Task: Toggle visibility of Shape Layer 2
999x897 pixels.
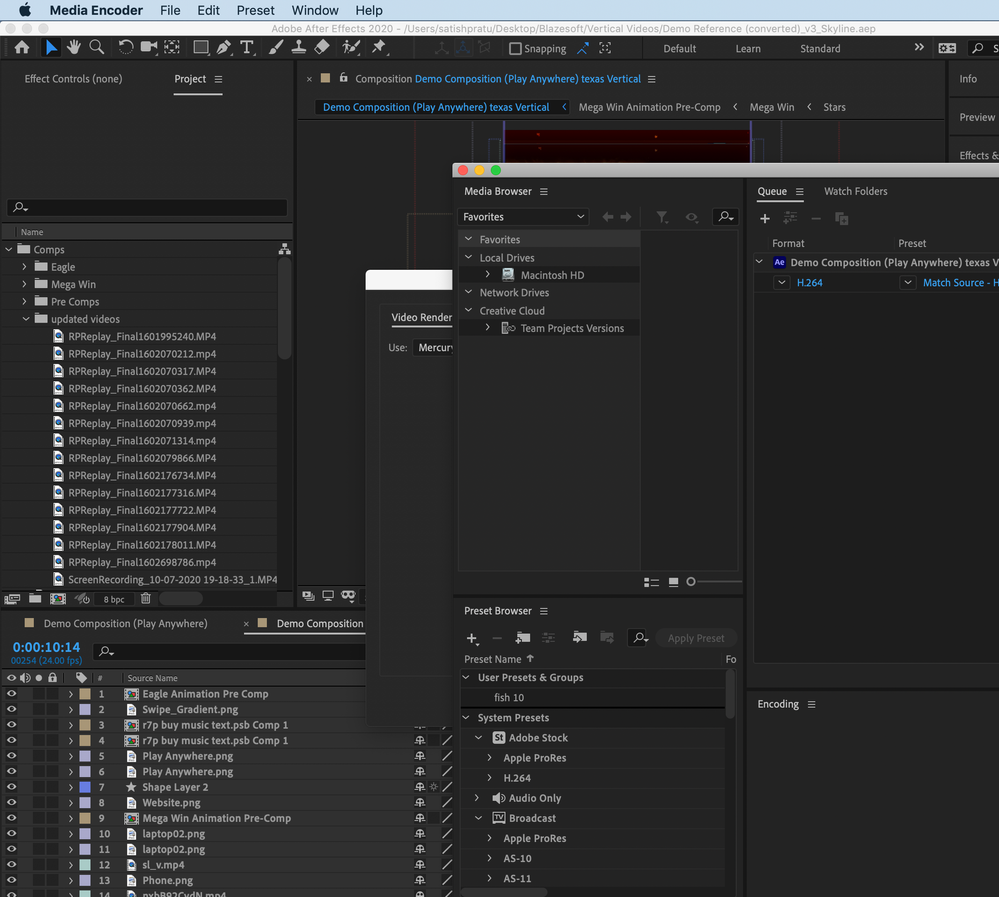Action: coord(11,787)
